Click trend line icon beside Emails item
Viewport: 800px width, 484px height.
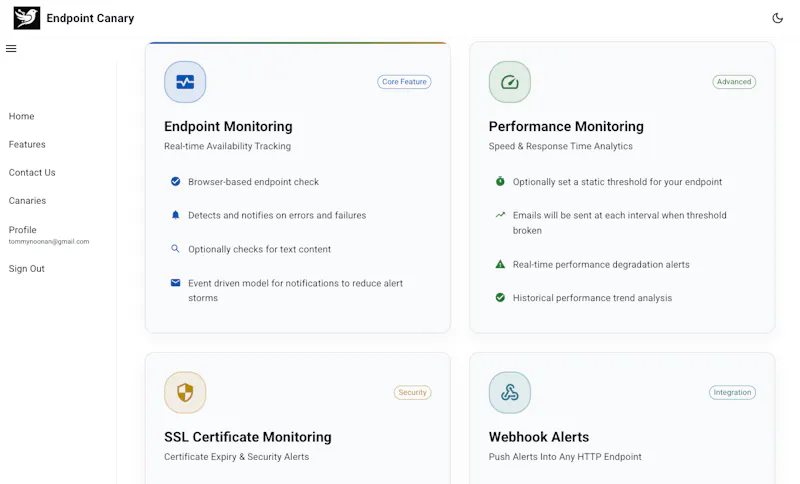[500, 215]
